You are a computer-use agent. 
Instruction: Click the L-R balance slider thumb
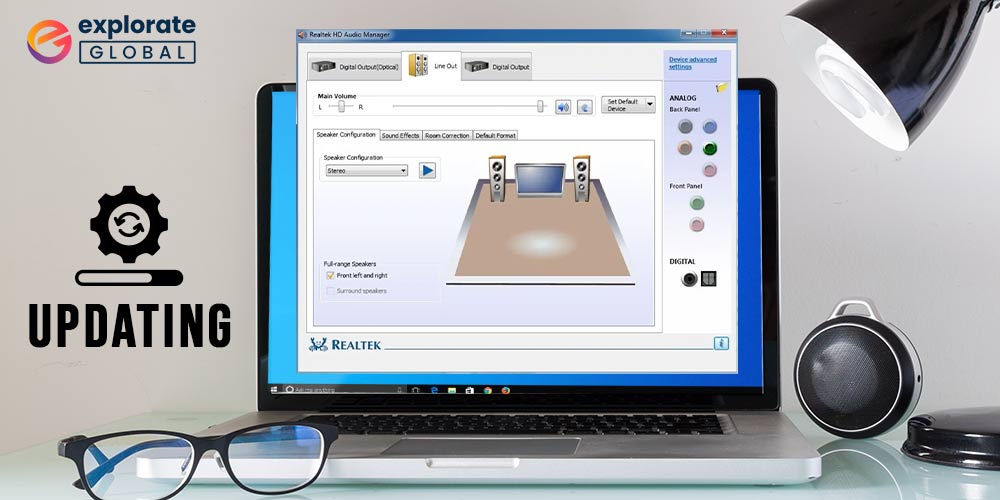[x=341, y=107]
